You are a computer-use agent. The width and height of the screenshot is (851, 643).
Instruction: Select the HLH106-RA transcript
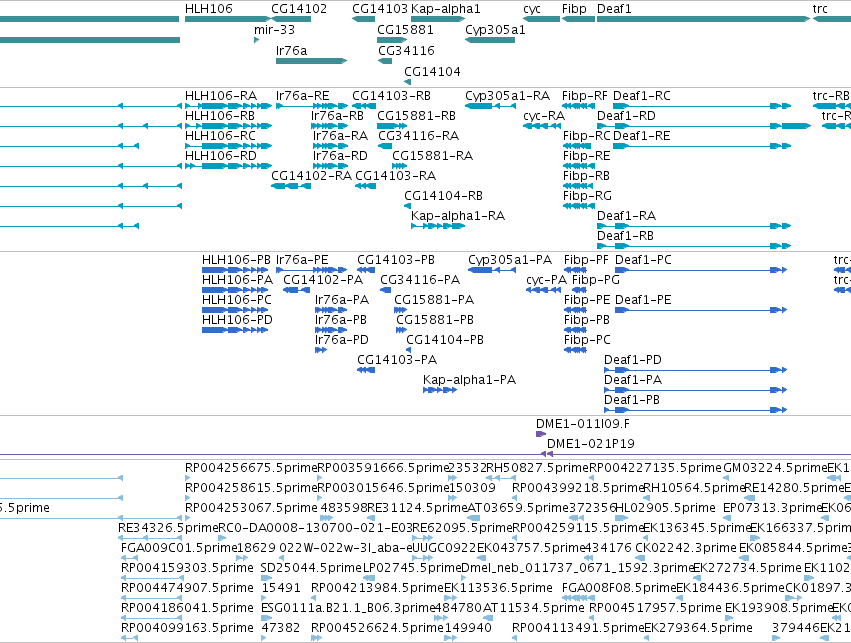[x=228, y=106]
